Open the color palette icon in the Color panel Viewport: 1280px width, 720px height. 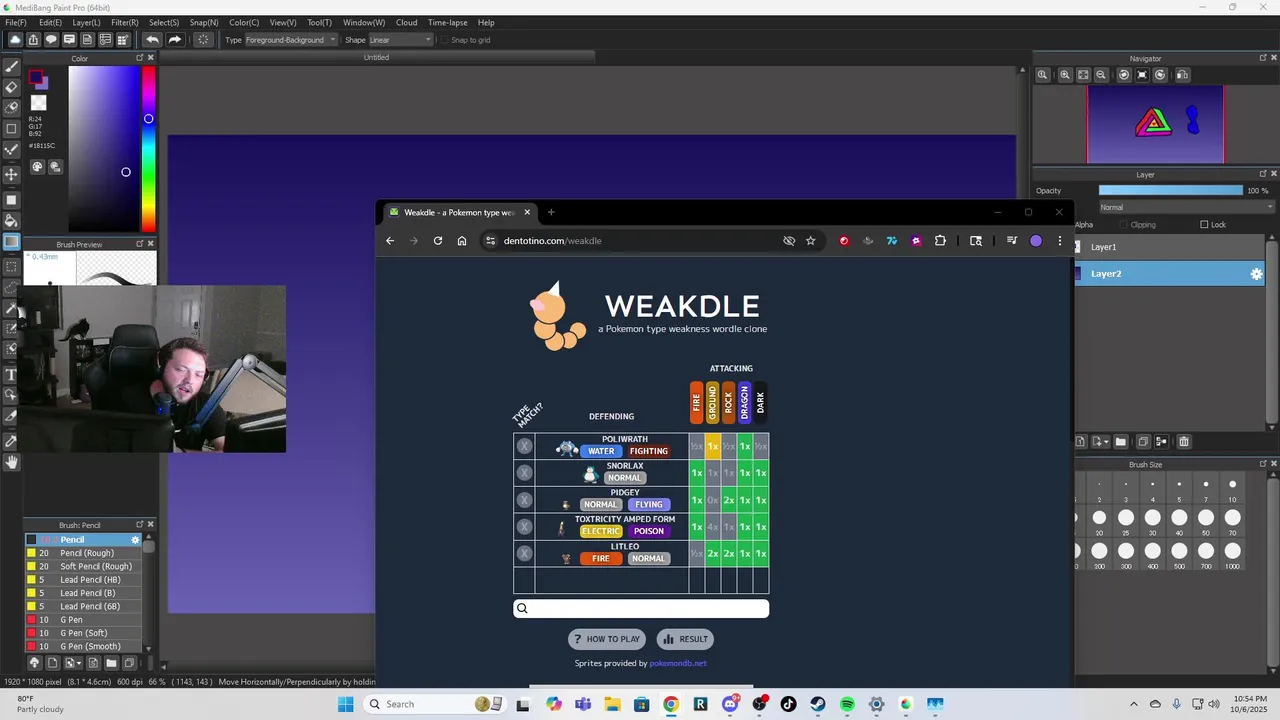coord(38,167)
